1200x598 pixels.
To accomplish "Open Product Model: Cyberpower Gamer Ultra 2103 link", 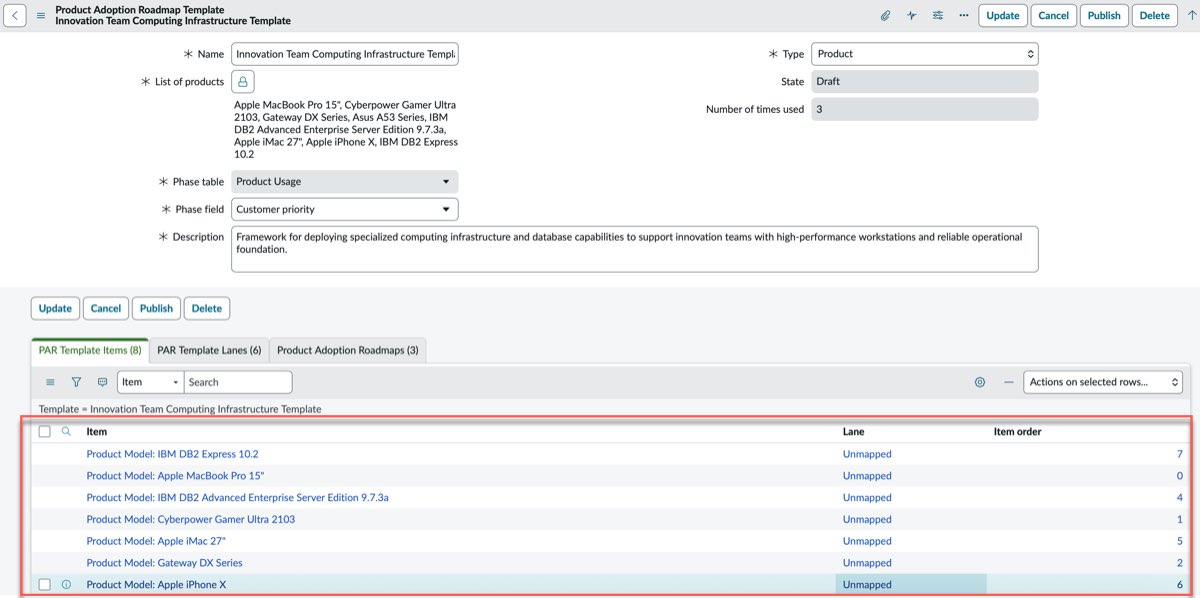I will tap(190, 520).
